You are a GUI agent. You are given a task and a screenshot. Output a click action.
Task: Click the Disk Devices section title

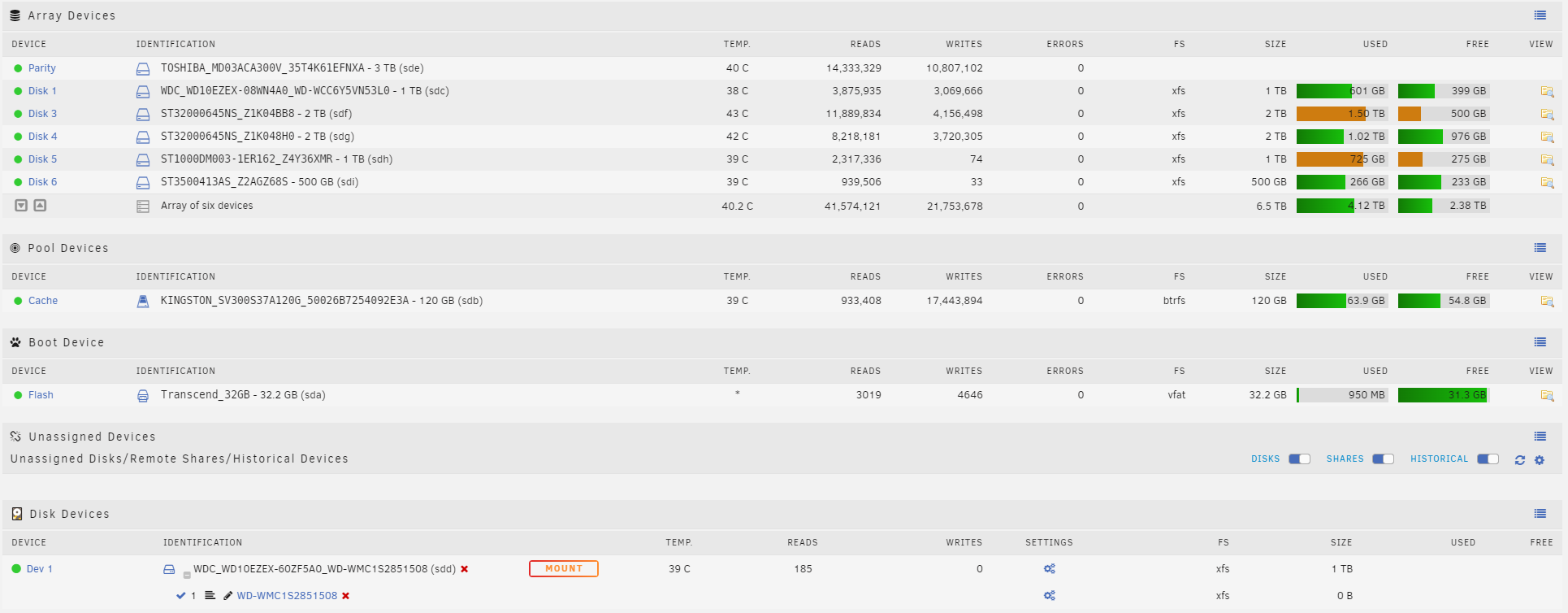(x=69, y=514)
